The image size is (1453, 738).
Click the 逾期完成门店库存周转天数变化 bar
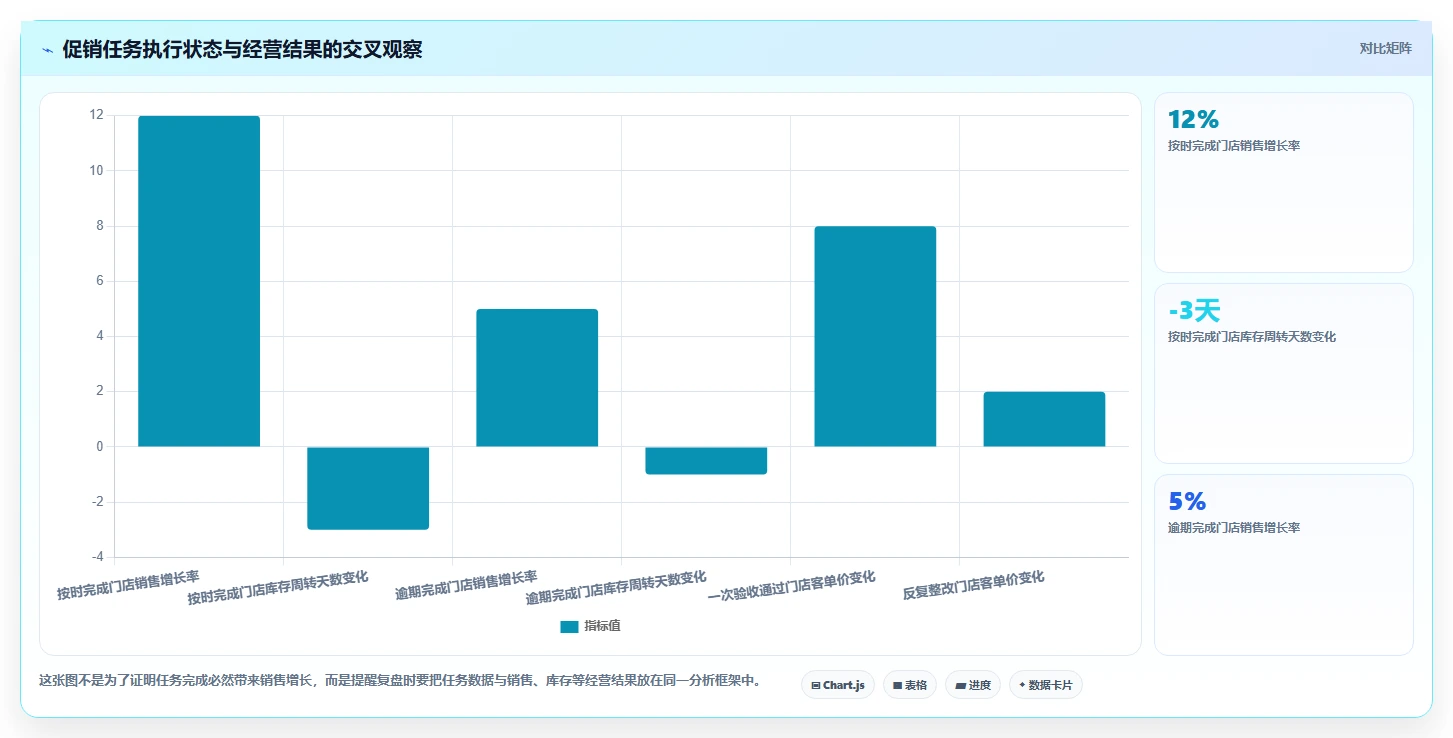point(706,460)
